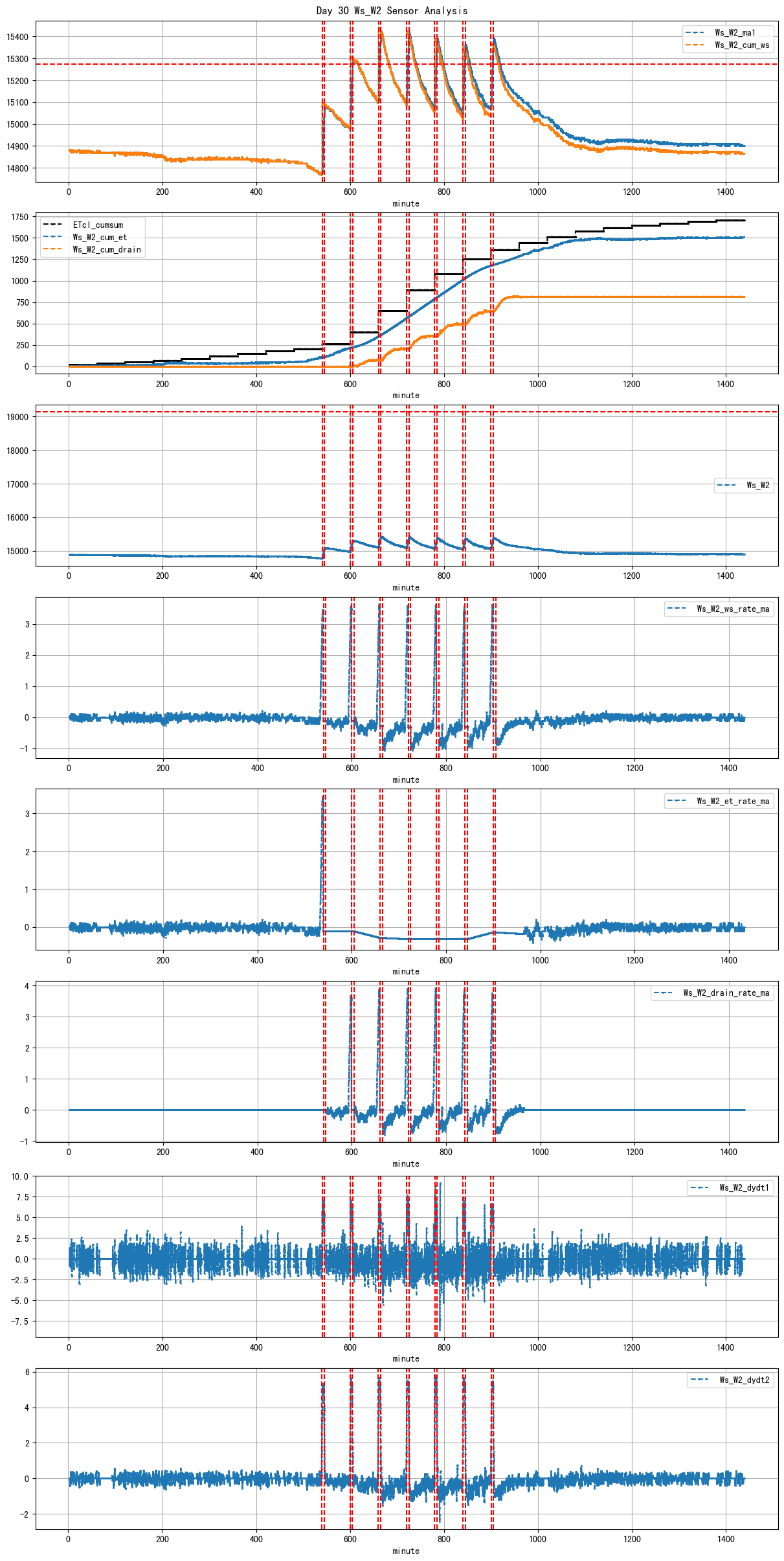Viewport: 784px width, 1561px height.
Task: Click the orange Ws_W2_cum_ws legend line sample
Action: 695,45
